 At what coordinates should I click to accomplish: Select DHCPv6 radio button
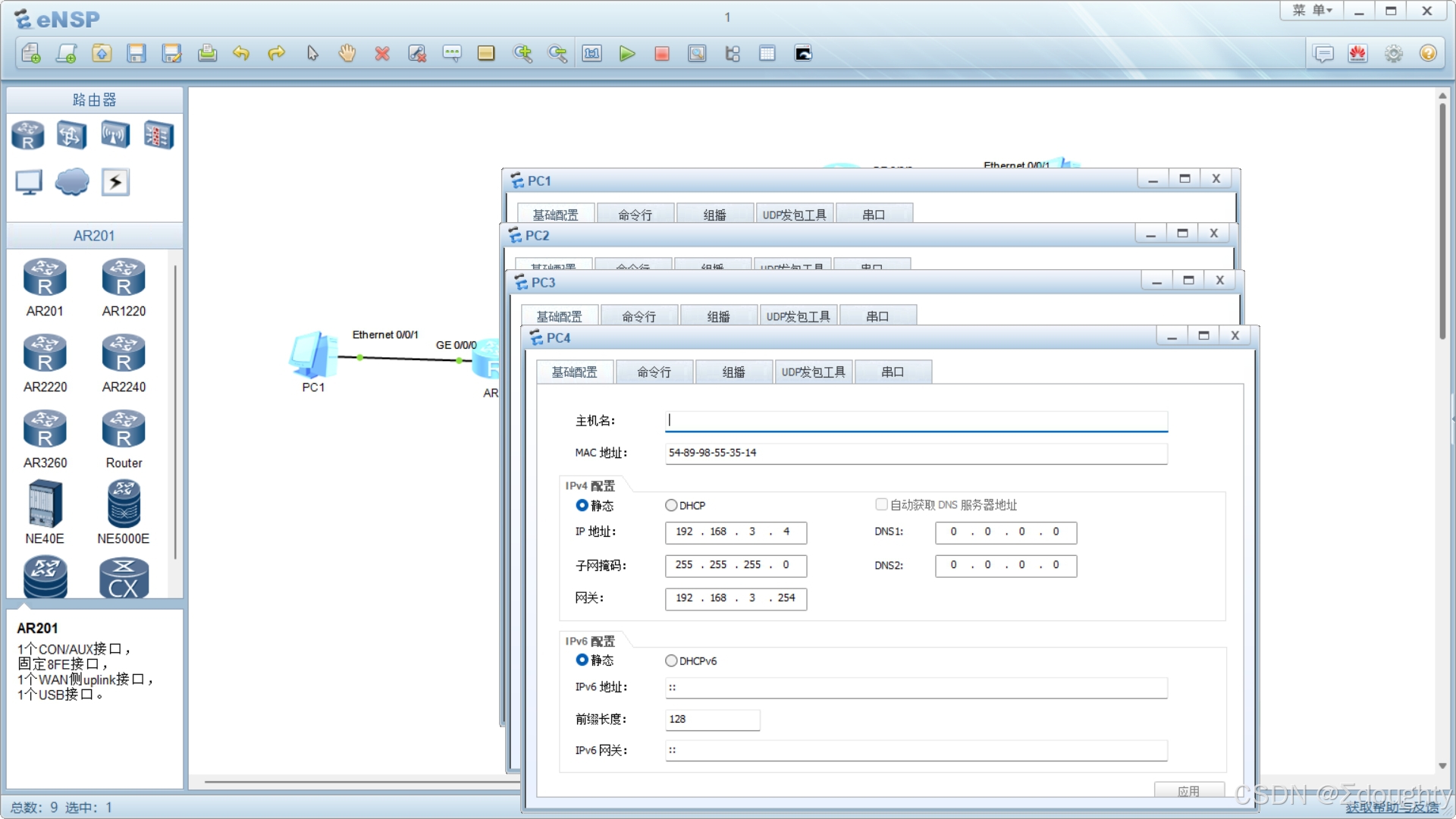(x=671, y=661)
